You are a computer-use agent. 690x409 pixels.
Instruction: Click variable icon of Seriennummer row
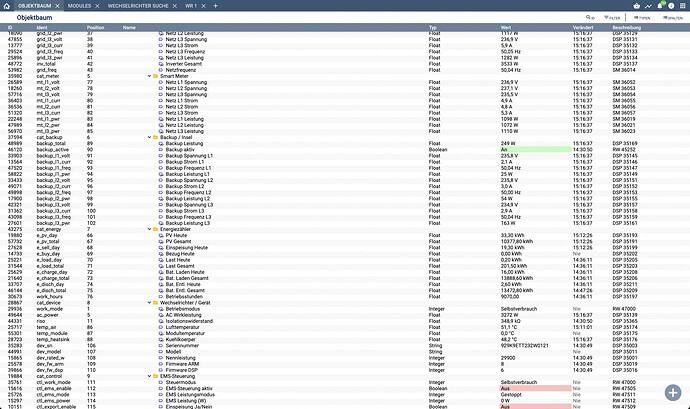(161, 346)
